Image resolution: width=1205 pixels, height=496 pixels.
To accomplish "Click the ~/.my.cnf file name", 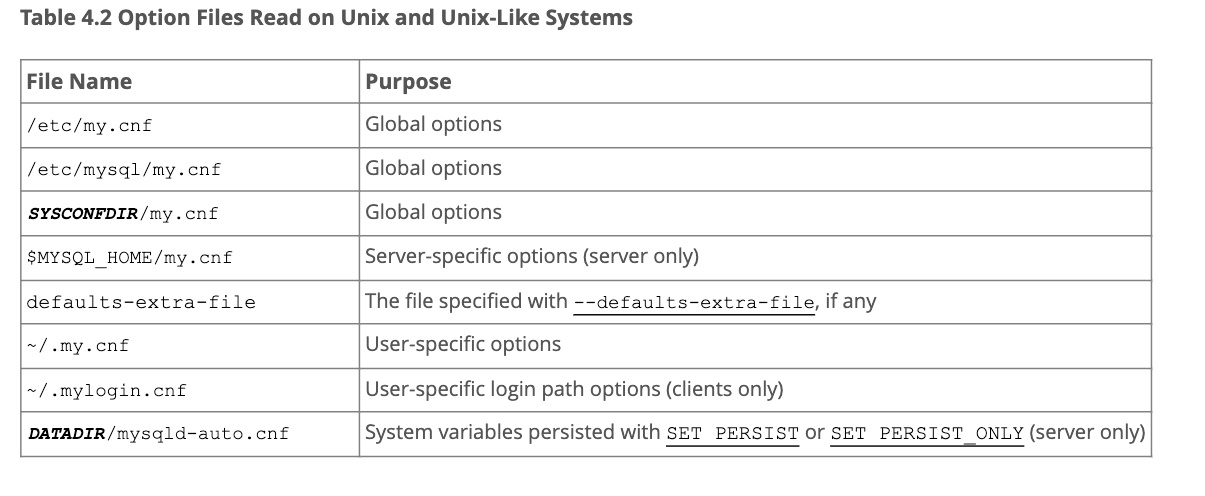I will [x=78, y=346].
